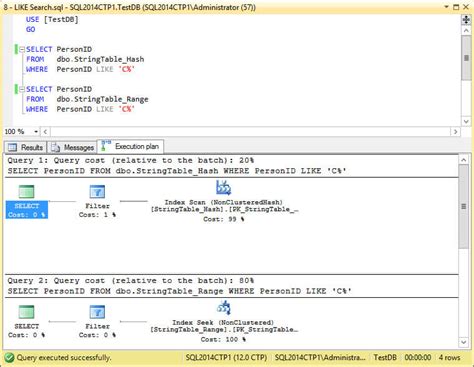Screen dimensions: 474x367
Task: Click the 'USE [TestDB]' line in editor
Action: 52,19
